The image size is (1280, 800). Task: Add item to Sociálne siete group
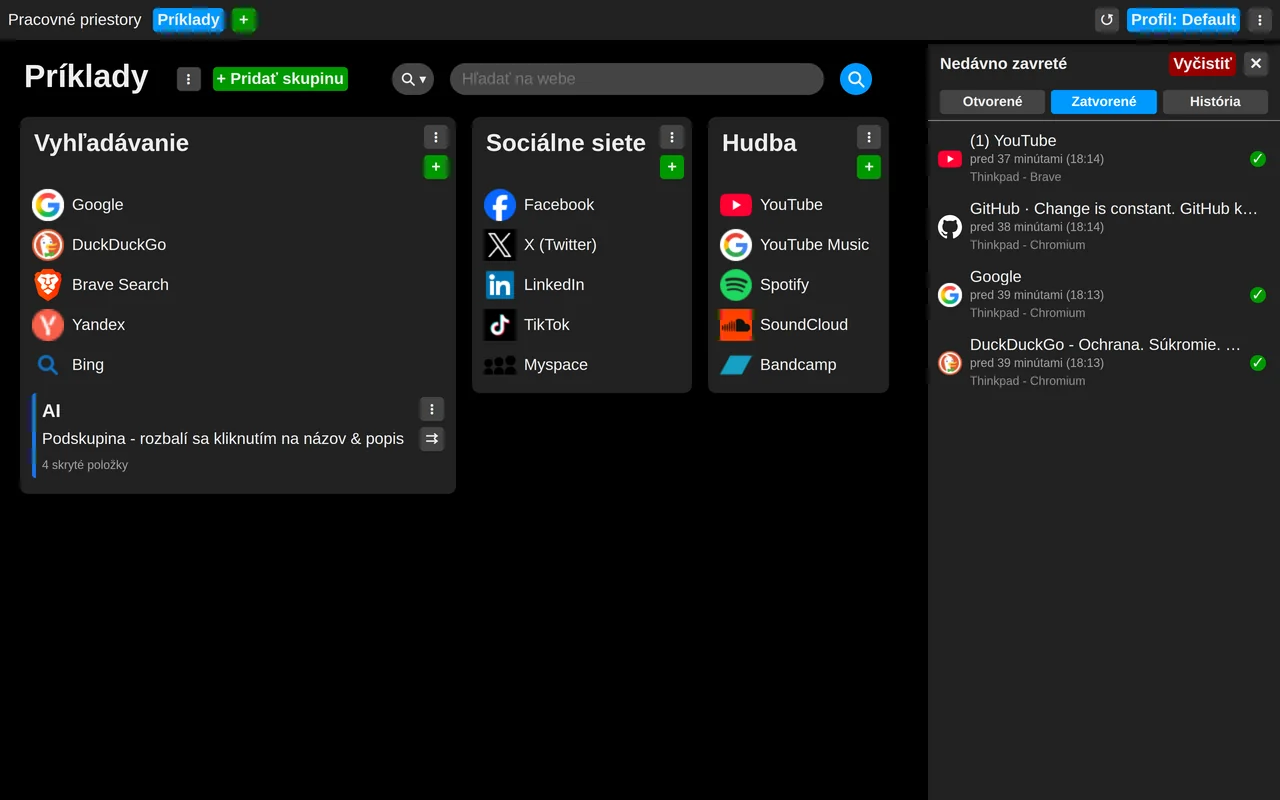click(672, 167)
